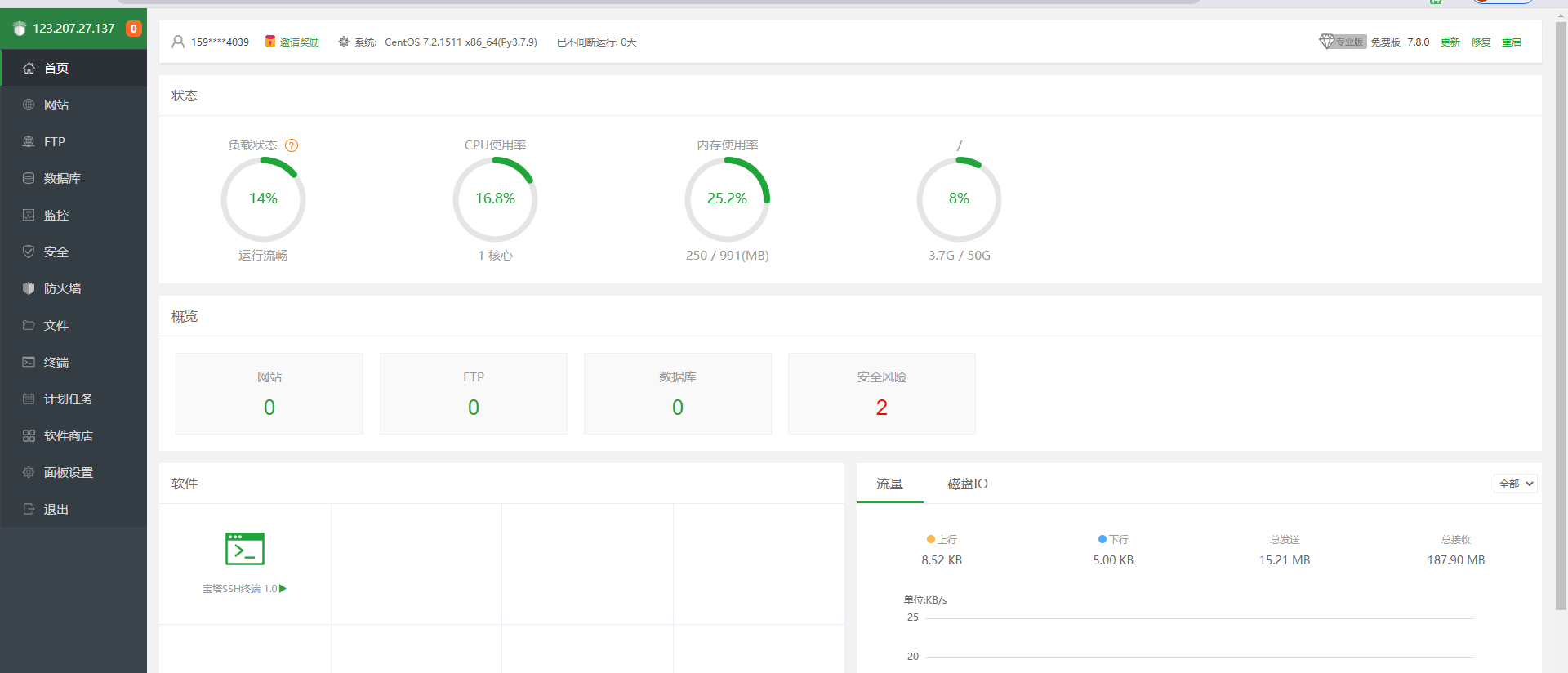
Task: Open the 全部 network interface dropdown
Action: coord(1516,484)
